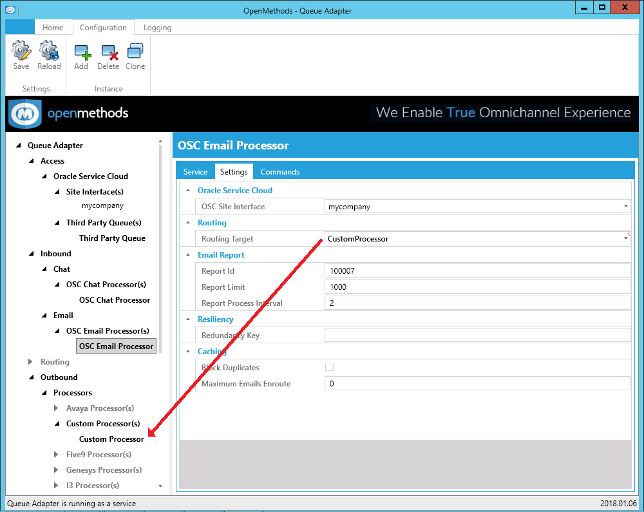Collapse the Email Report section
This screenshot has width=644, height=512.
[188, 255]
